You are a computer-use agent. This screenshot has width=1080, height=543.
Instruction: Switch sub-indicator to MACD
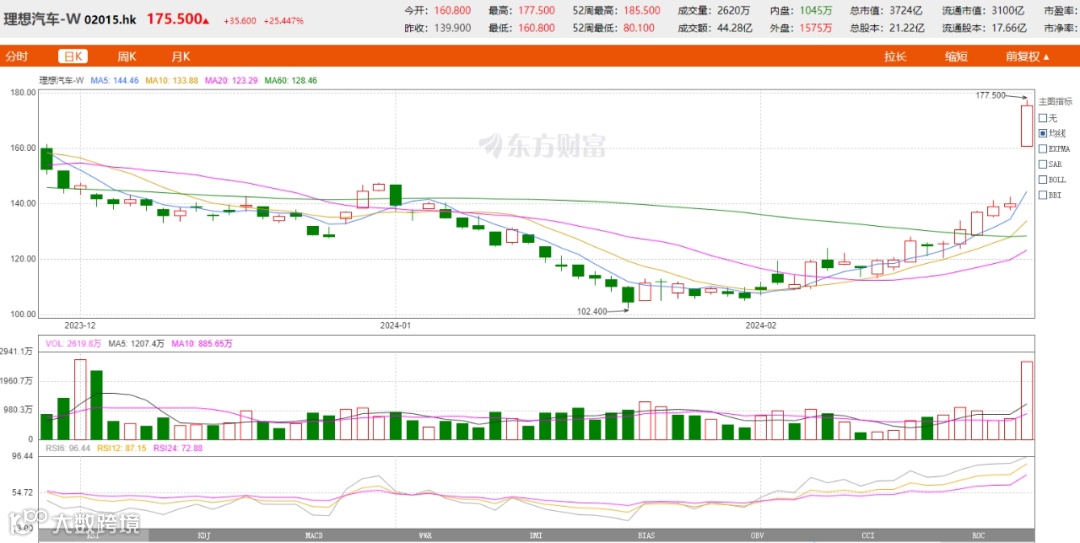click(x=315, y=535)
